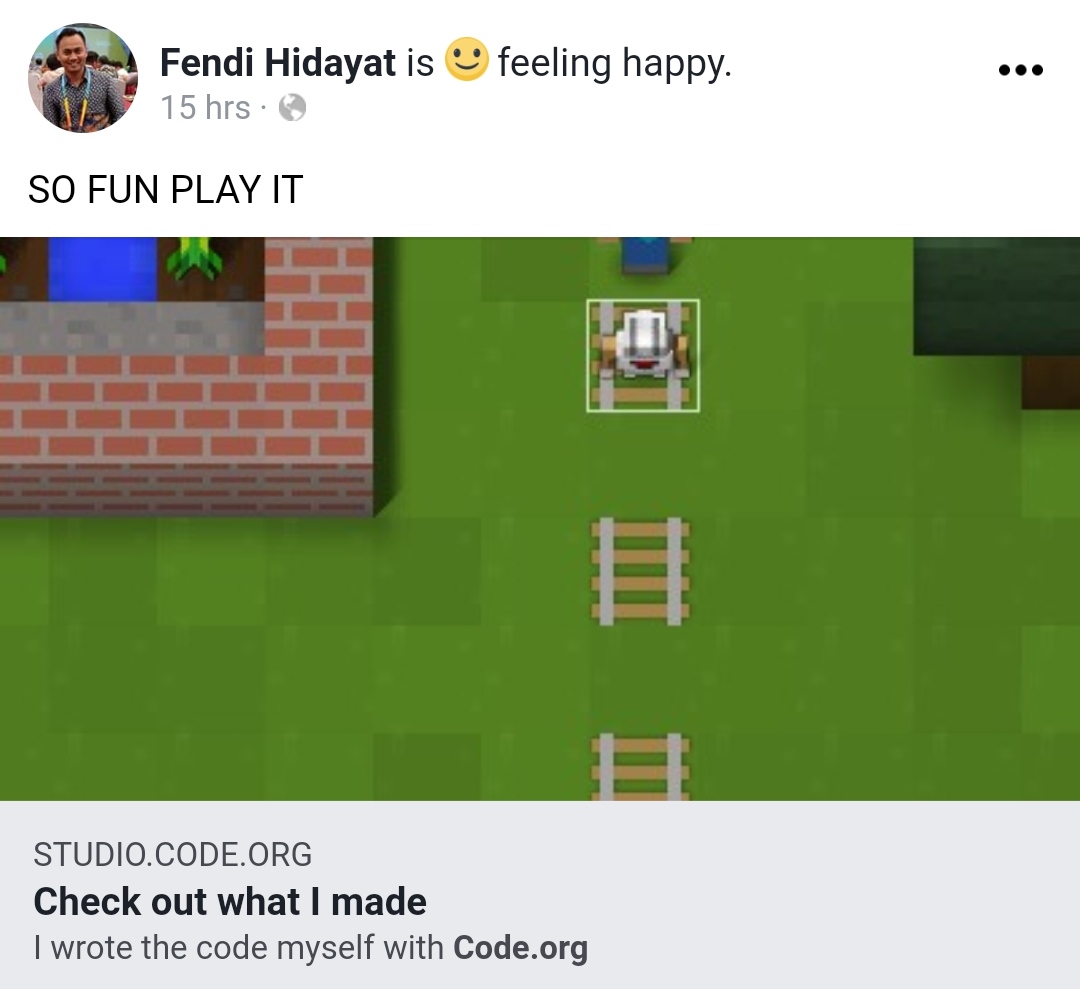Open the STUDIO.CODE.ORG domain link
Viewport: 1080px width, 989px height.
coord(172,855)
